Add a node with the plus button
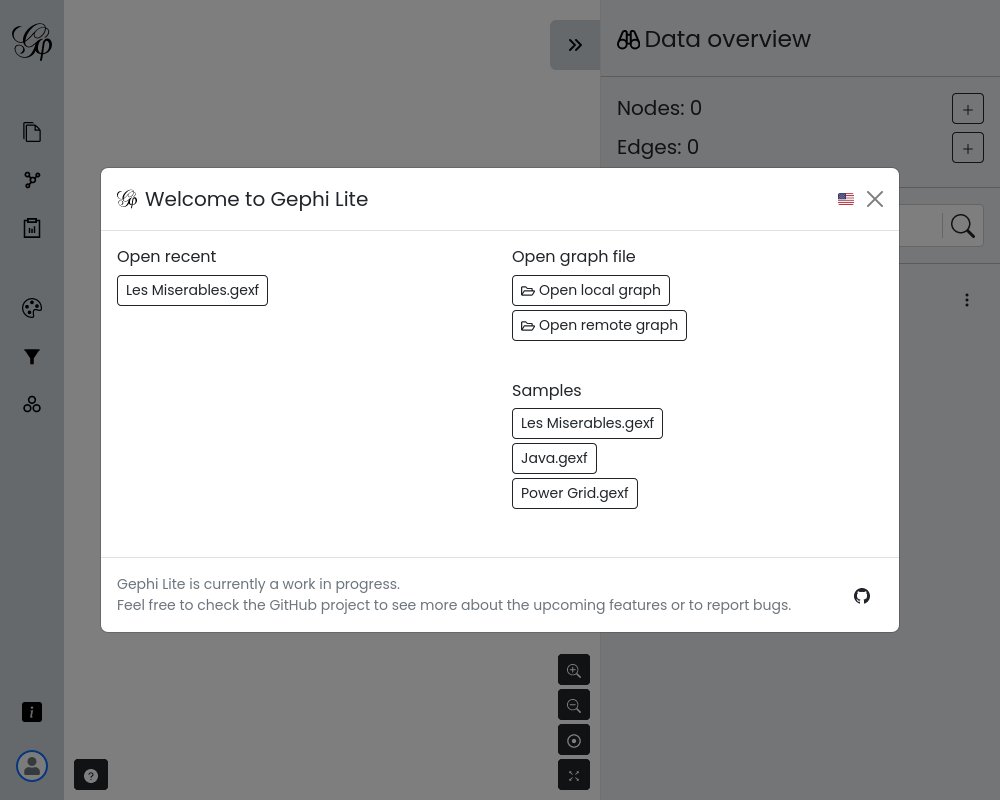This screenshot has width=1000, height=800. click(967, 109)
